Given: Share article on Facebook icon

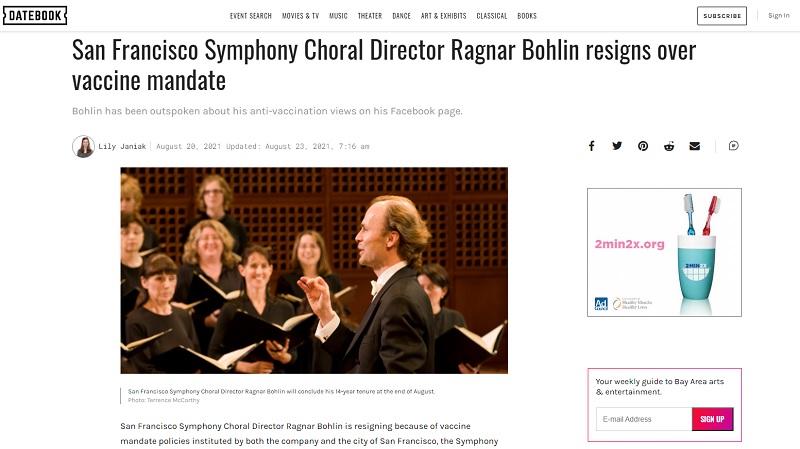Looking at the screenshot, I should click(591, 146).
